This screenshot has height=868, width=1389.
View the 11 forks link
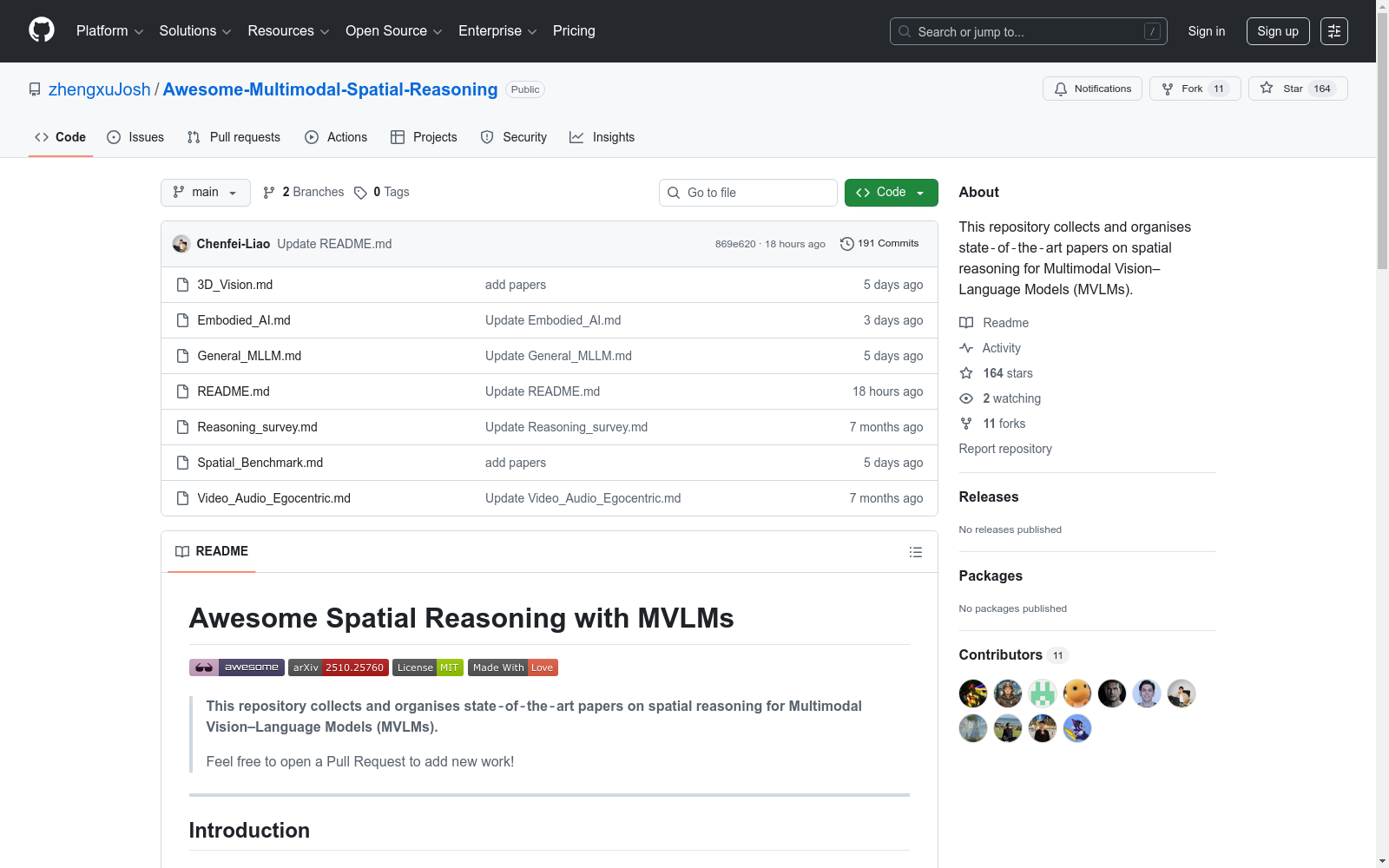(x=992, y=424)
